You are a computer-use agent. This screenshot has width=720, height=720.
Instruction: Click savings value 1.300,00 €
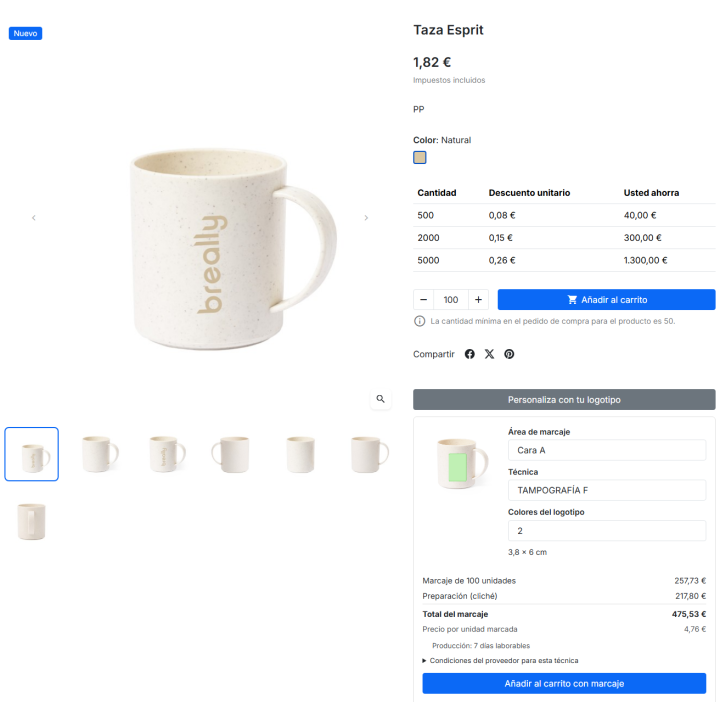pos(645,260)
